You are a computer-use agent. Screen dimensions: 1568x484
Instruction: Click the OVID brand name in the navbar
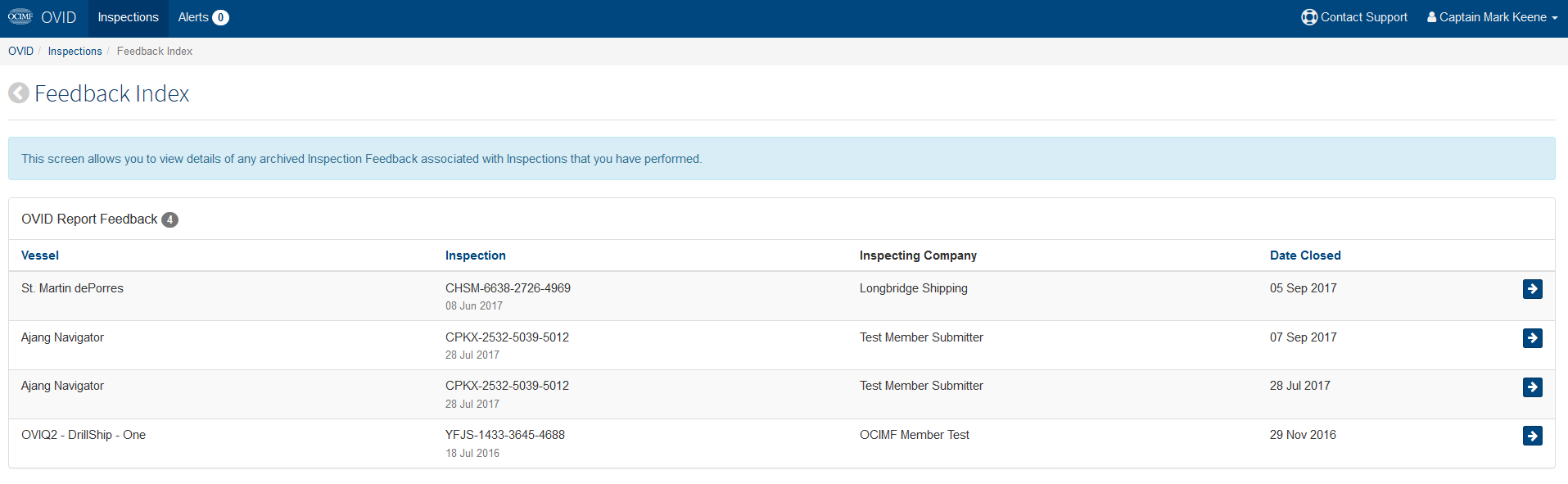coord(58,17)
